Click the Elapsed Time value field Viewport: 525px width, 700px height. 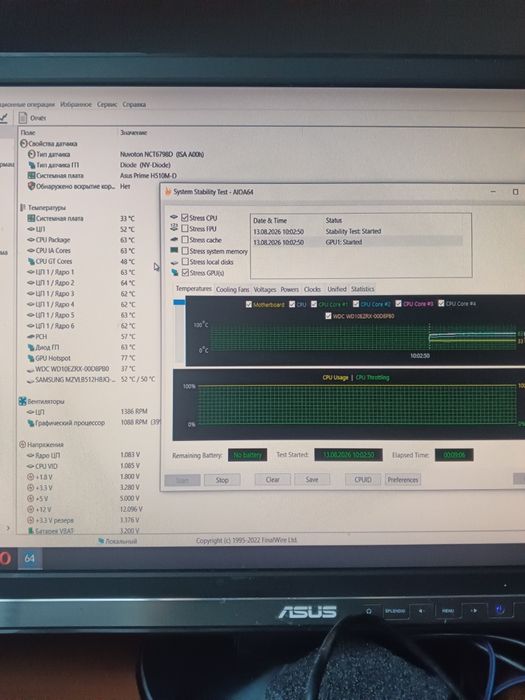(x=454, y=455)
